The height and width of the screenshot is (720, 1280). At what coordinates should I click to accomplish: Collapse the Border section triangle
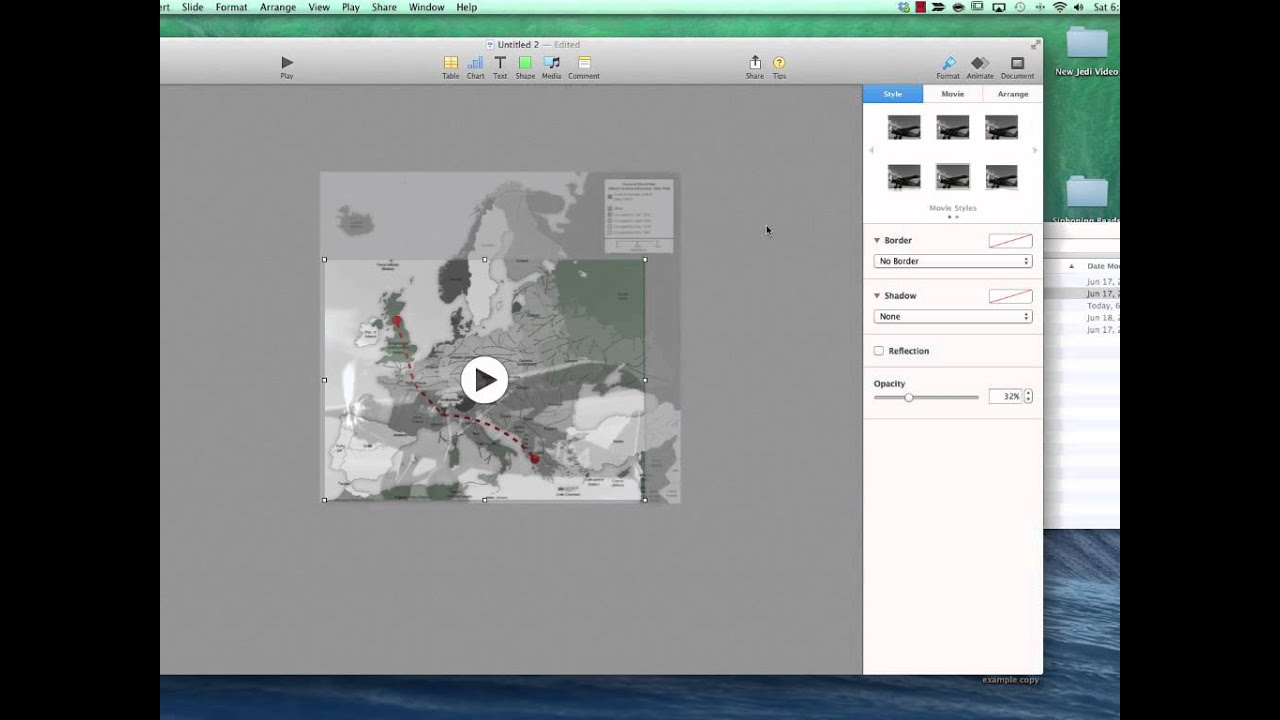pyautogui.click(x=877, y=240)
